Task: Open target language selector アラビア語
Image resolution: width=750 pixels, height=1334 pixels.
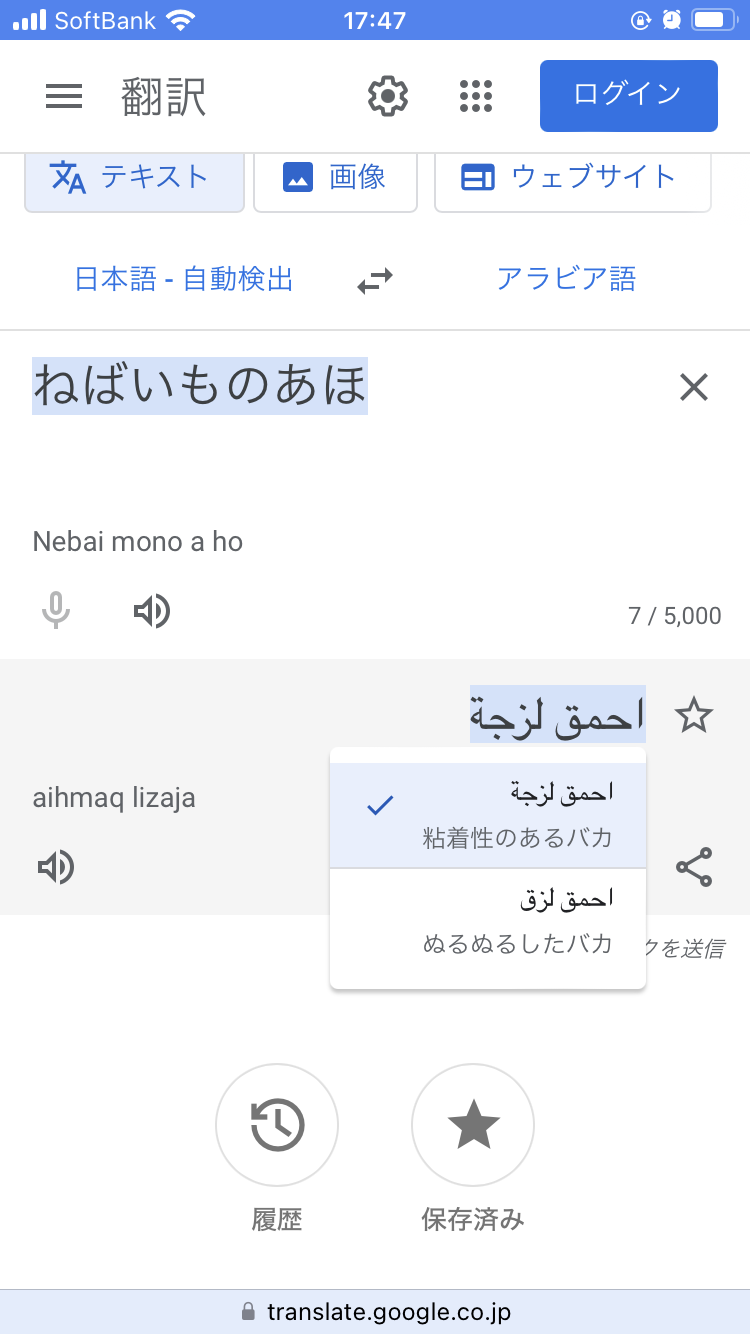Action: coord(566,279)
